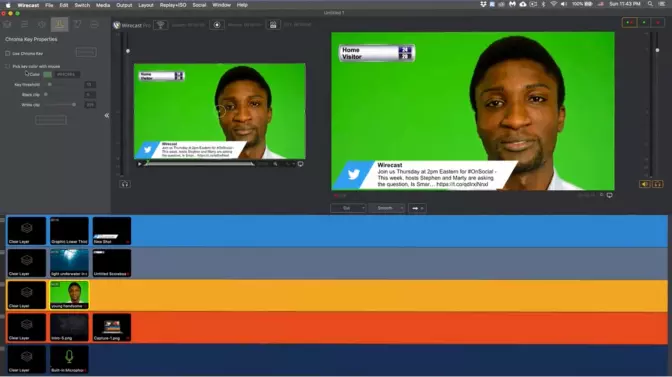Click the preview zoom magnifier icon

pos(275,164)
